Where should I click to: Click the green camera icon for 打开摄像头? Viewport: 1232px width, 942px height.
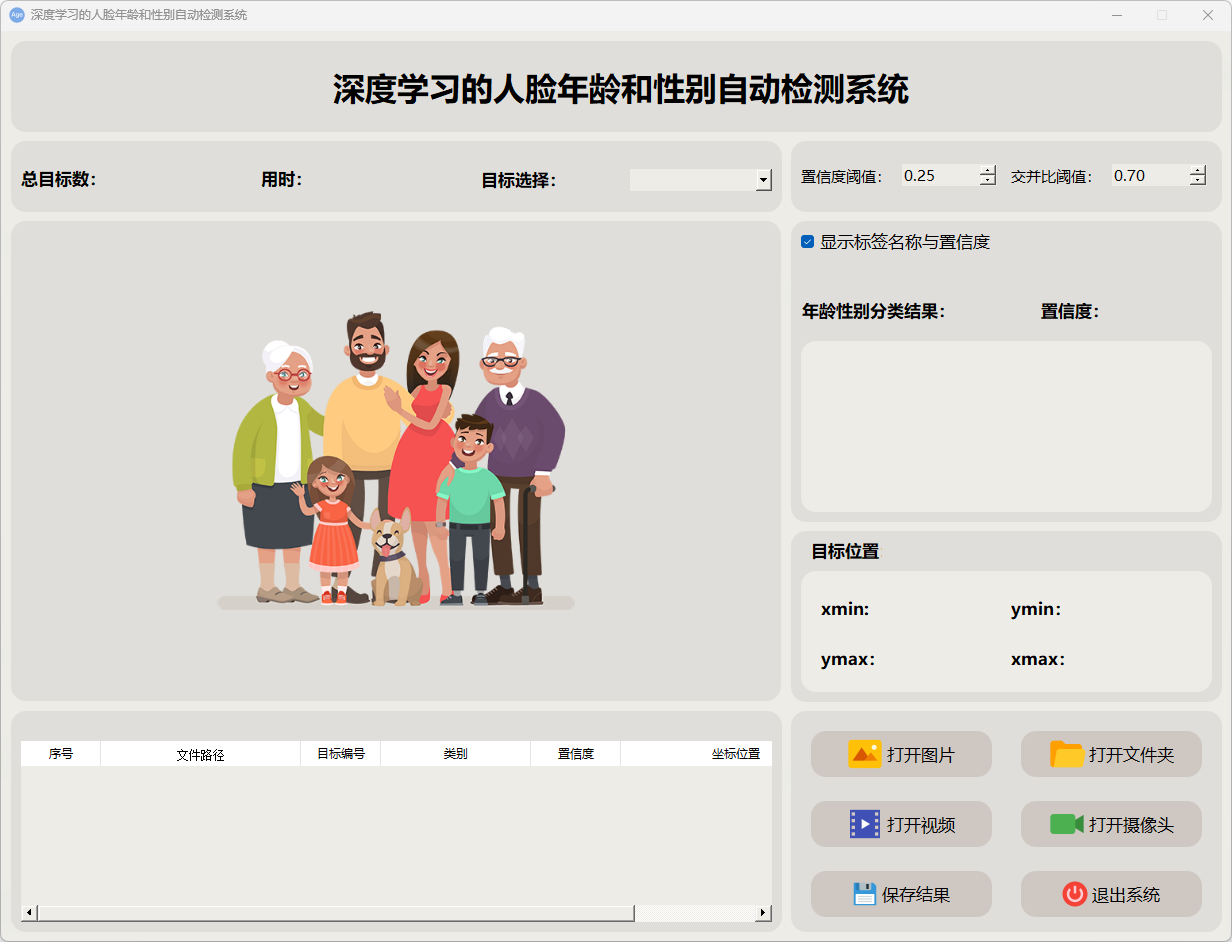[1066, 824]
